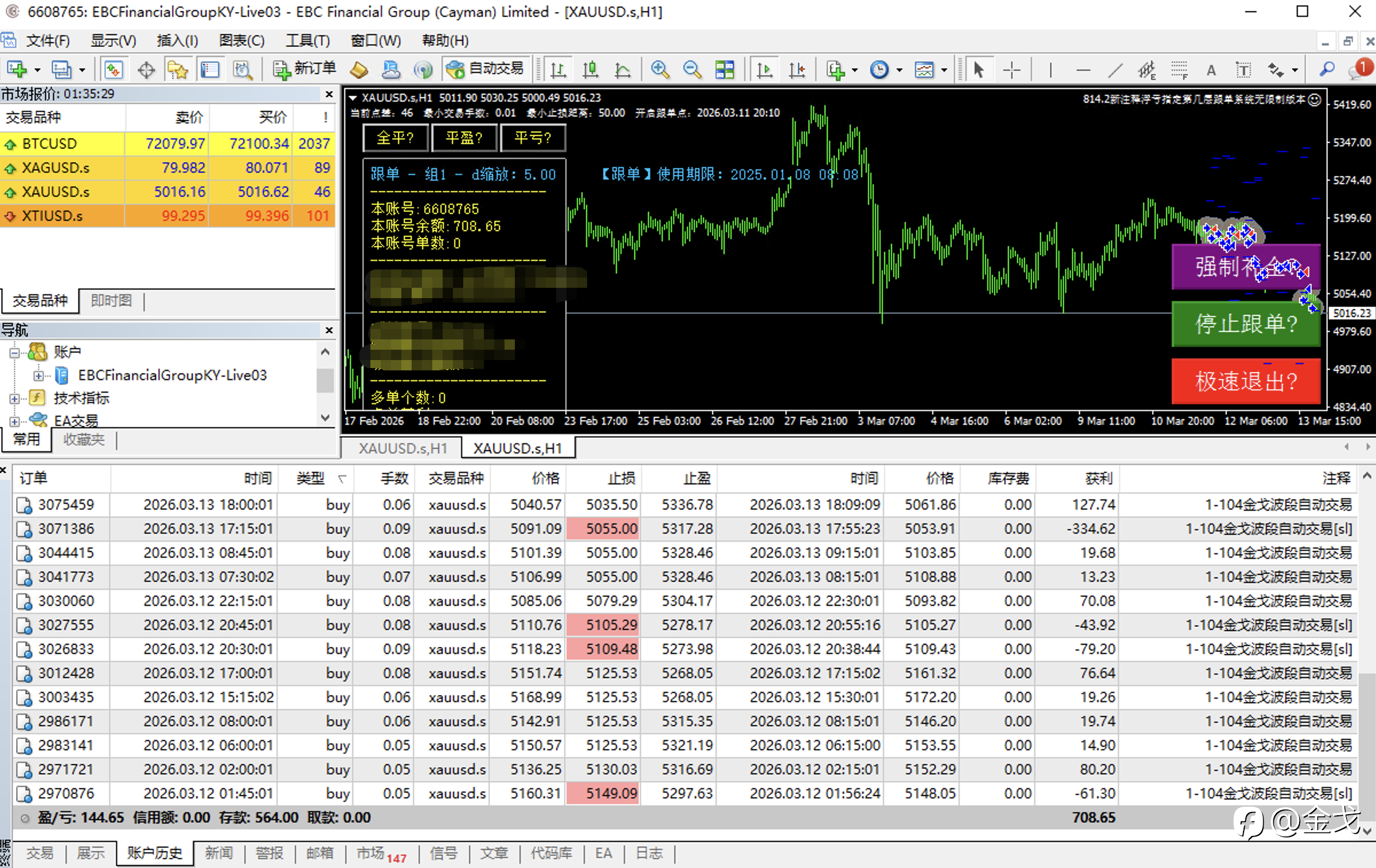Toggle the chart auto scroll icon
The image size is (1376, 868).
click(x=765, y=70)
